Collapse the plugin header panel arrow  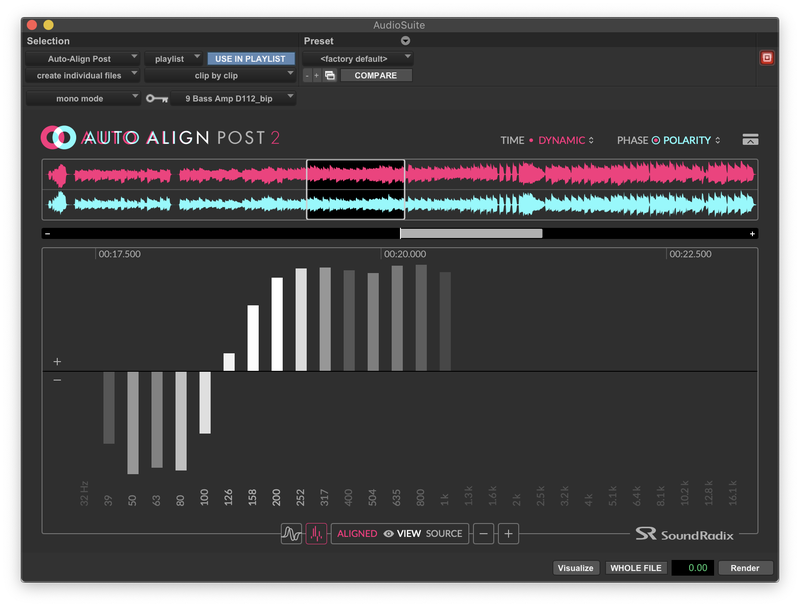(750, 138)
